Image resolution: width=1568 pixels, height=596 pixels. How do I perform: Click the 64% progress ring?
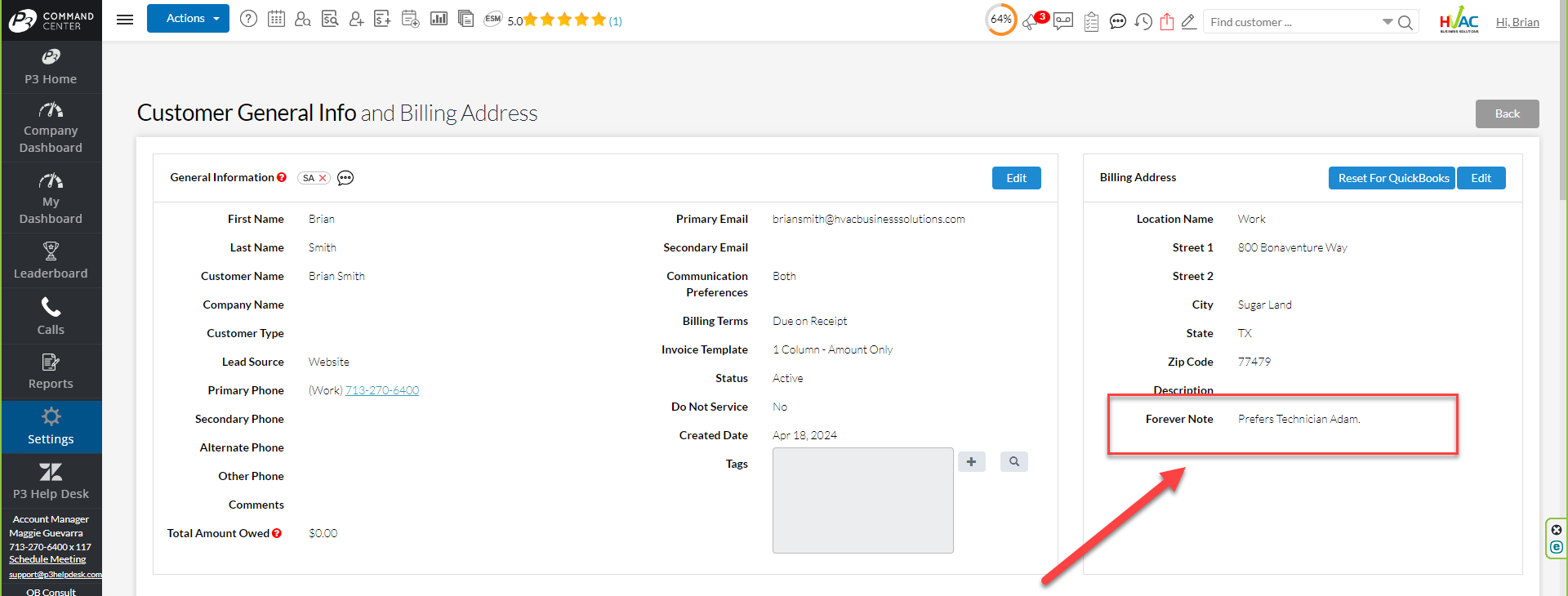point(1001,20)
